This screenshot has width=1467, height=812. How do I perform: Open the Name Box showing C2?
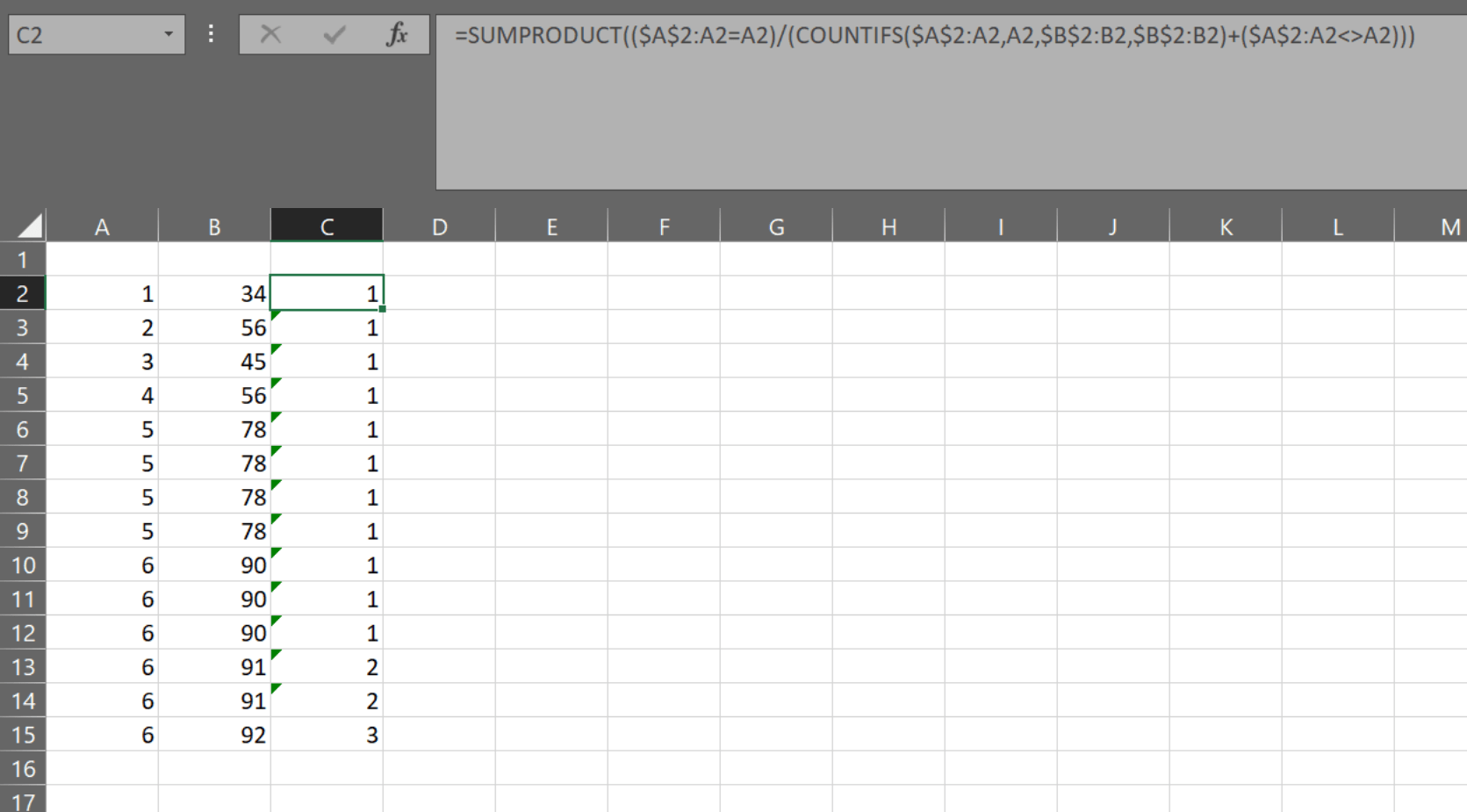pos(88,34)
